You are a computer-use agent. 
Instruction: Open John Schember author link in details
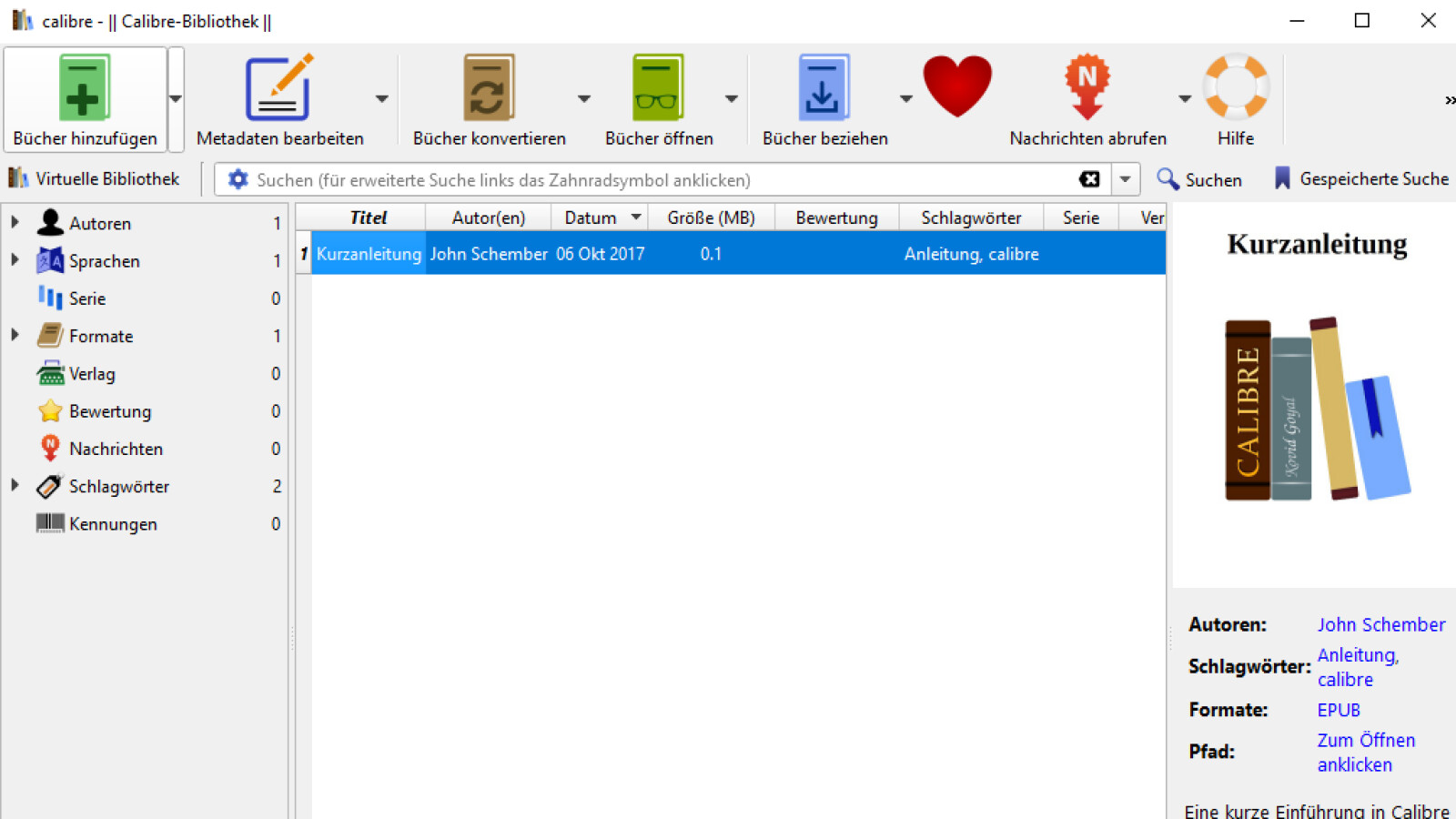[1380, 624]
